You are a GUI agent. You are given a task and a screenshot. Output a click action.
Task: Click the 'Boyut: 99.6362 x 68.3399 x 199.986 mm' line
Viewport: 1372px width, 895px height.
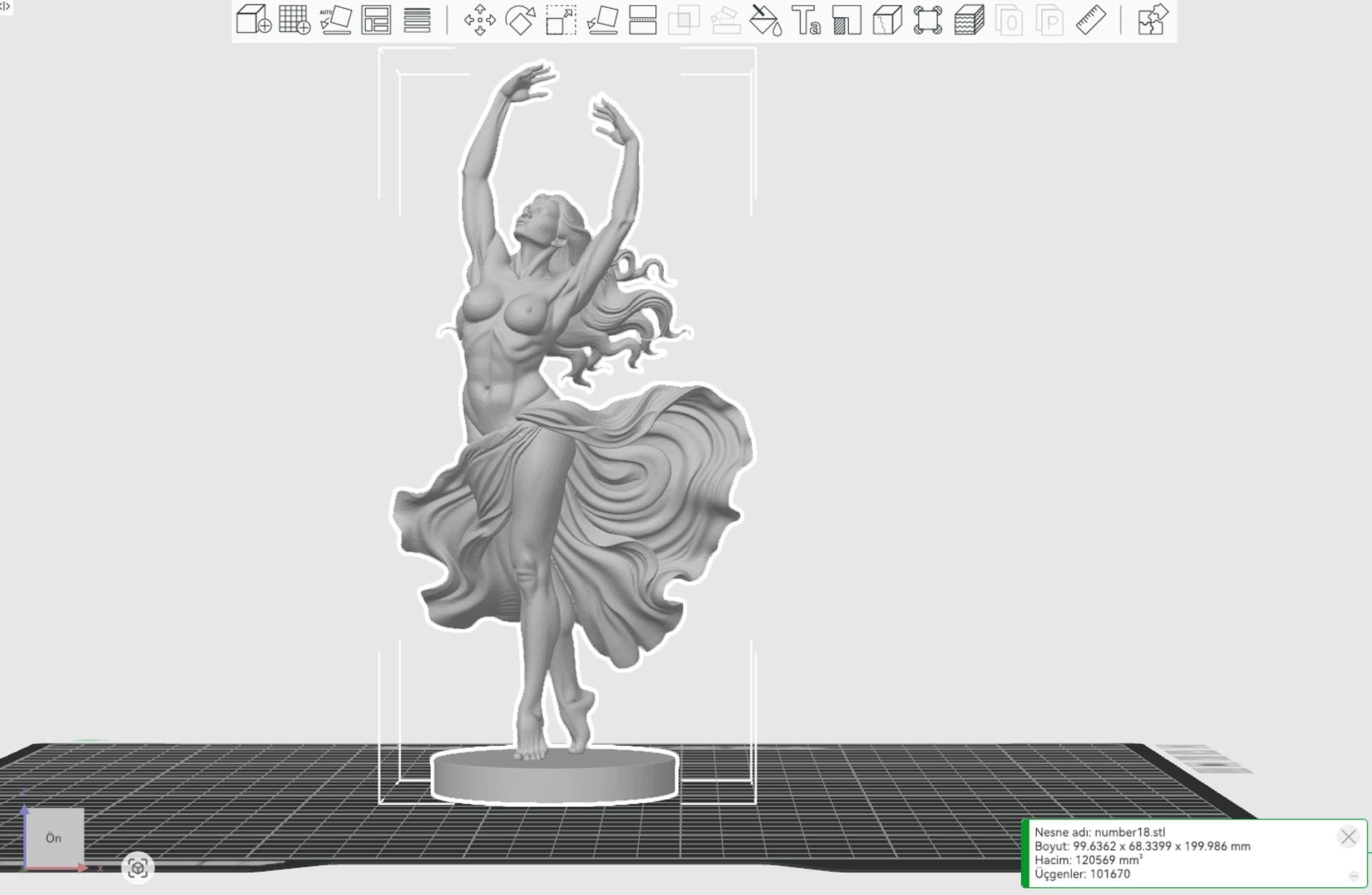tap(1143, 846)
